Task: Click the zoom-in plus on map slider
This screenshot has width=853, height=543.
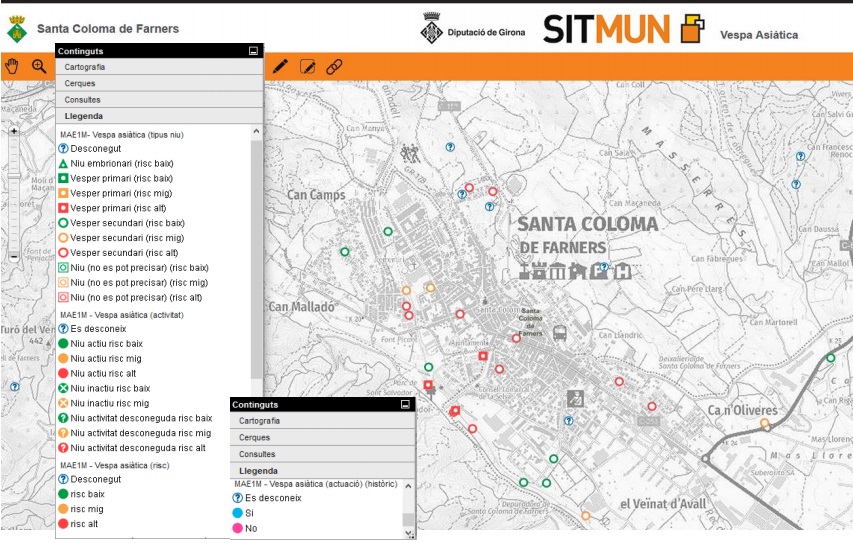Action: [x=14, y=131]
